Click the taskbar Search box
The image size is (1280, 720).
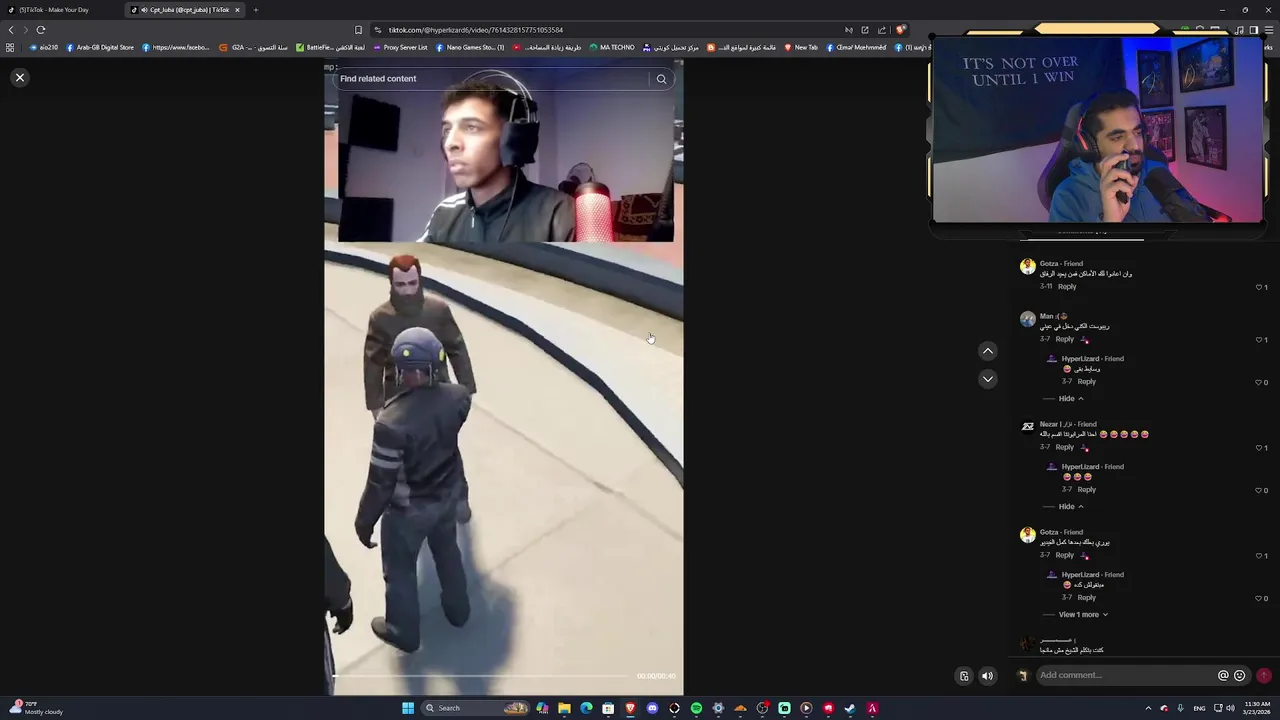[475, 708]
